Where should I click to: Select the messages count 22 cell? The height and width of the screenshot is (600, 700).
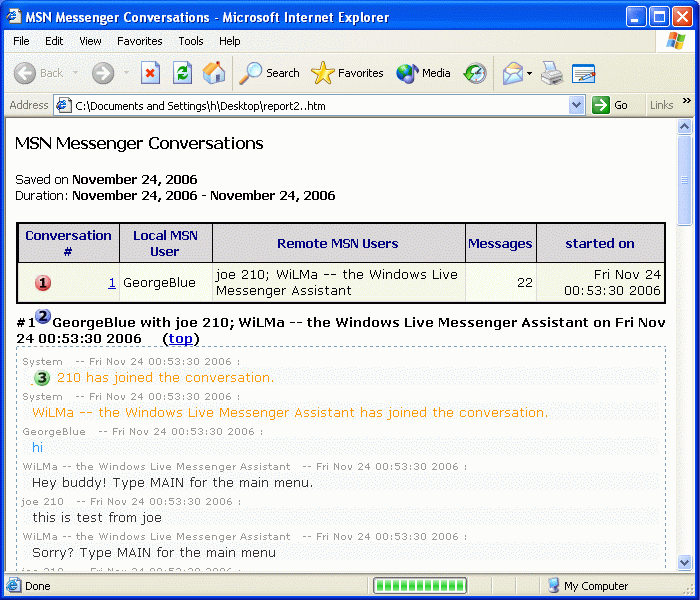click(500, 283)
